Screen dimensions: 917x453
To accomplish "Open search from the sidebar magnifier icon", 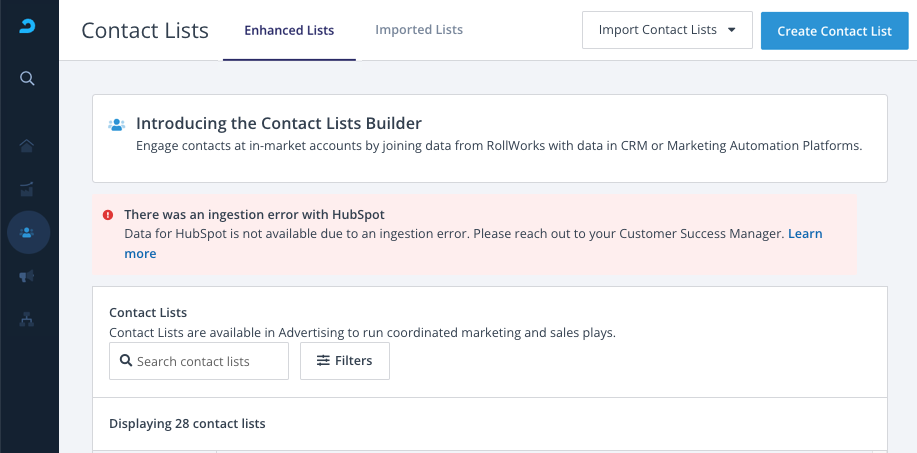I will tap(28, 79).
